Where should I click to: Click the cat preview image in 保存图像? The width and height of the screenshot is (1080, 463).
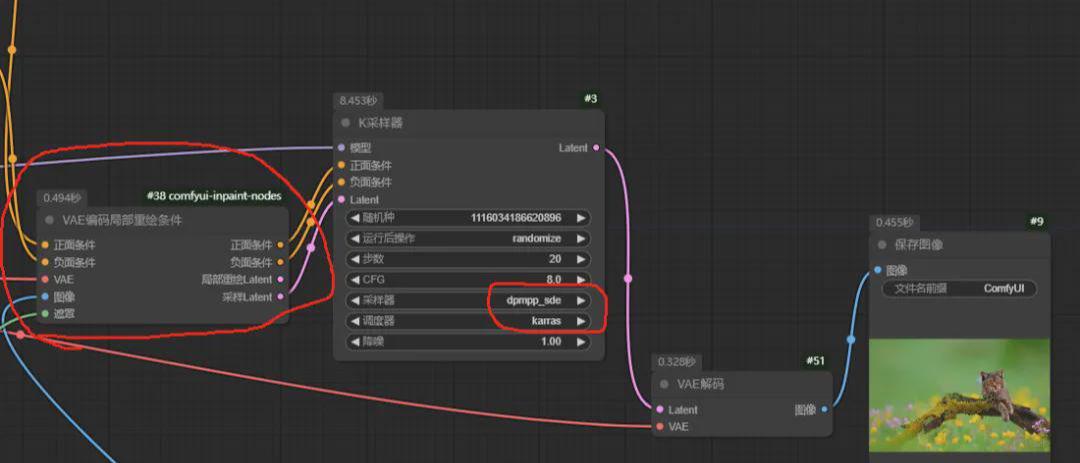point(959,394)
